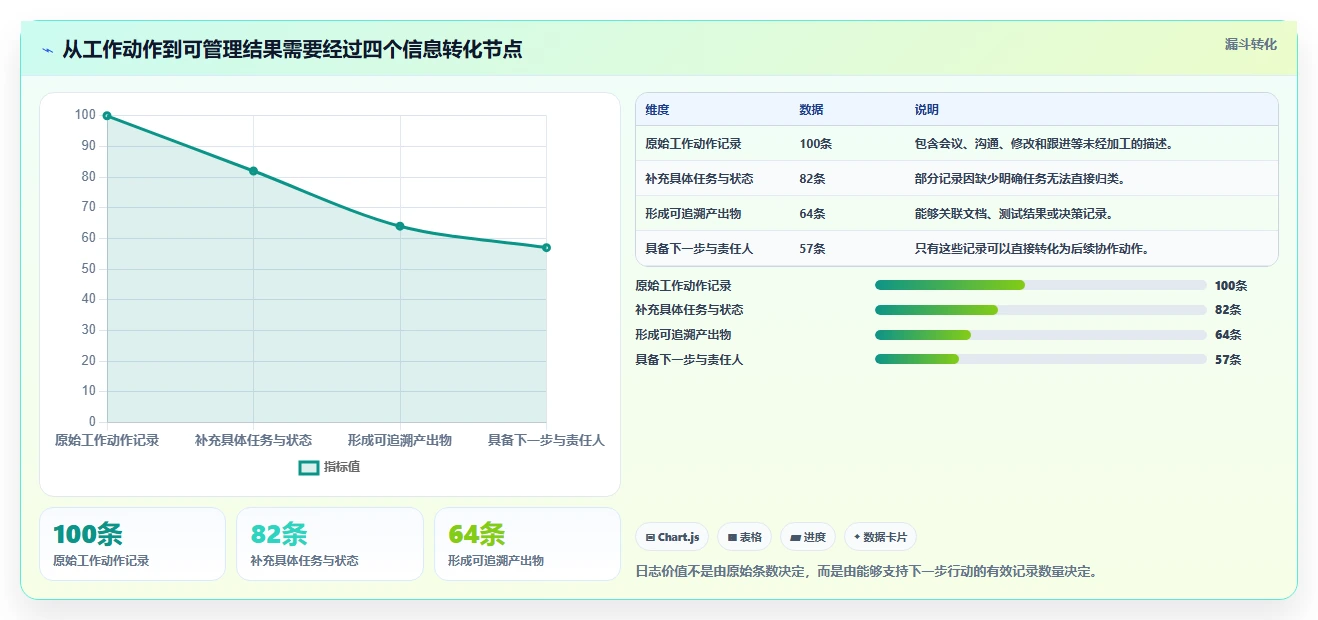Click the 说明 column header
The width and height of the screenshot is (1318, 620).
pos(926,110)
